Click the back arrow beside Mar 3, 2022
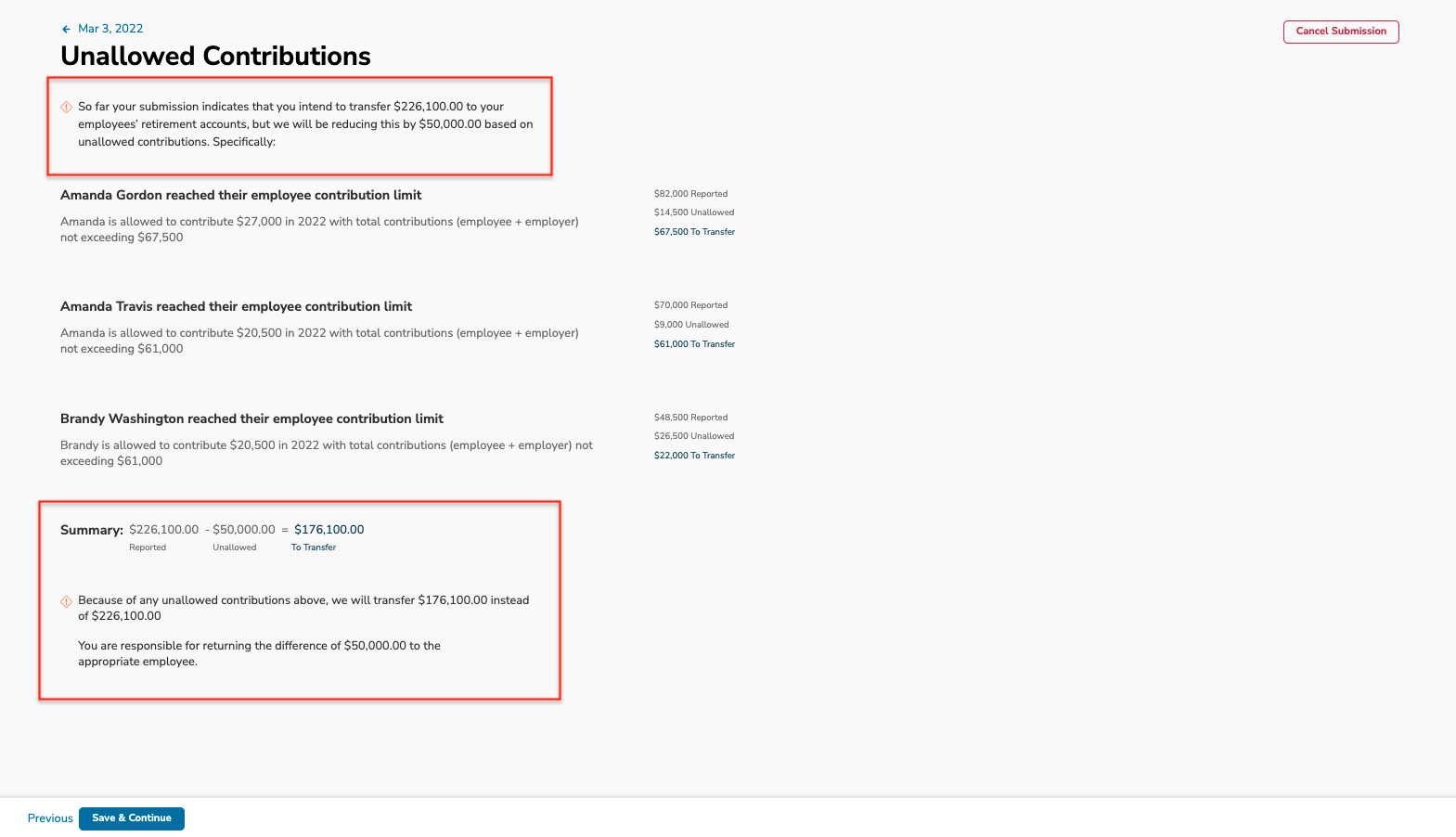Image resolution: width=1456 pixels, height=837 pixels. (x=66, y=29)
